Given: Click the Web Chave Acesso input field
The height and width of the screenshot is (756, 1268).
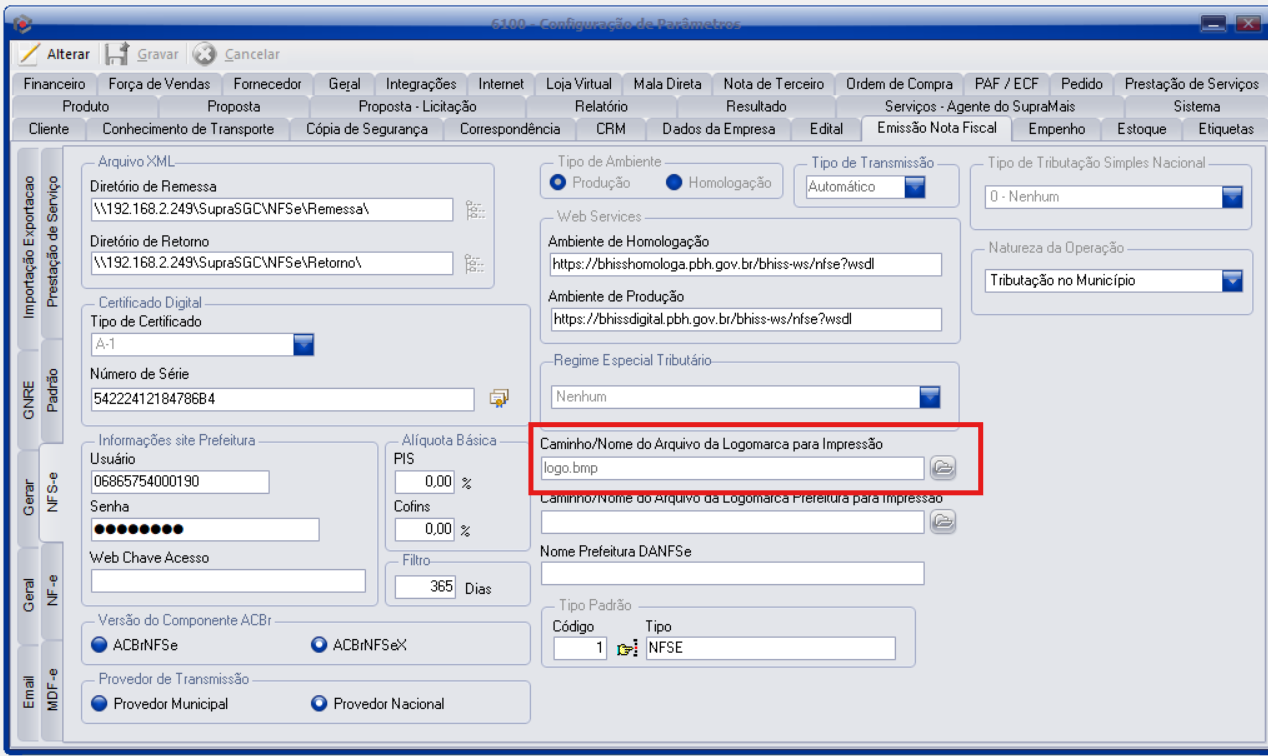Looking at the screenshot, I should click(x=228, y=581).
